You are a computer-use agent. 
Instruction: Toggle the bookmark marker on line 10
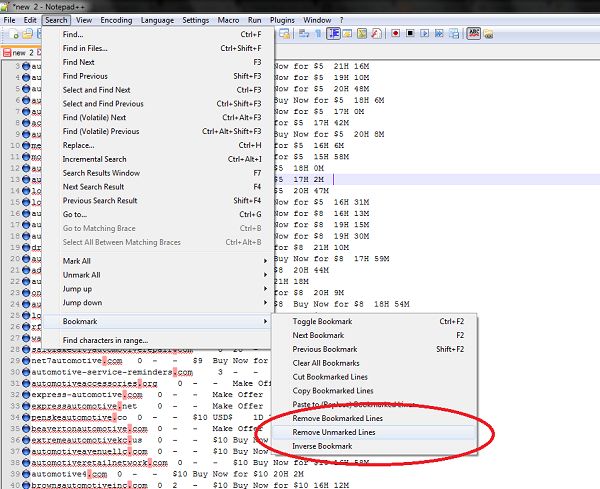pyautogui.click(x=26, y=145)
